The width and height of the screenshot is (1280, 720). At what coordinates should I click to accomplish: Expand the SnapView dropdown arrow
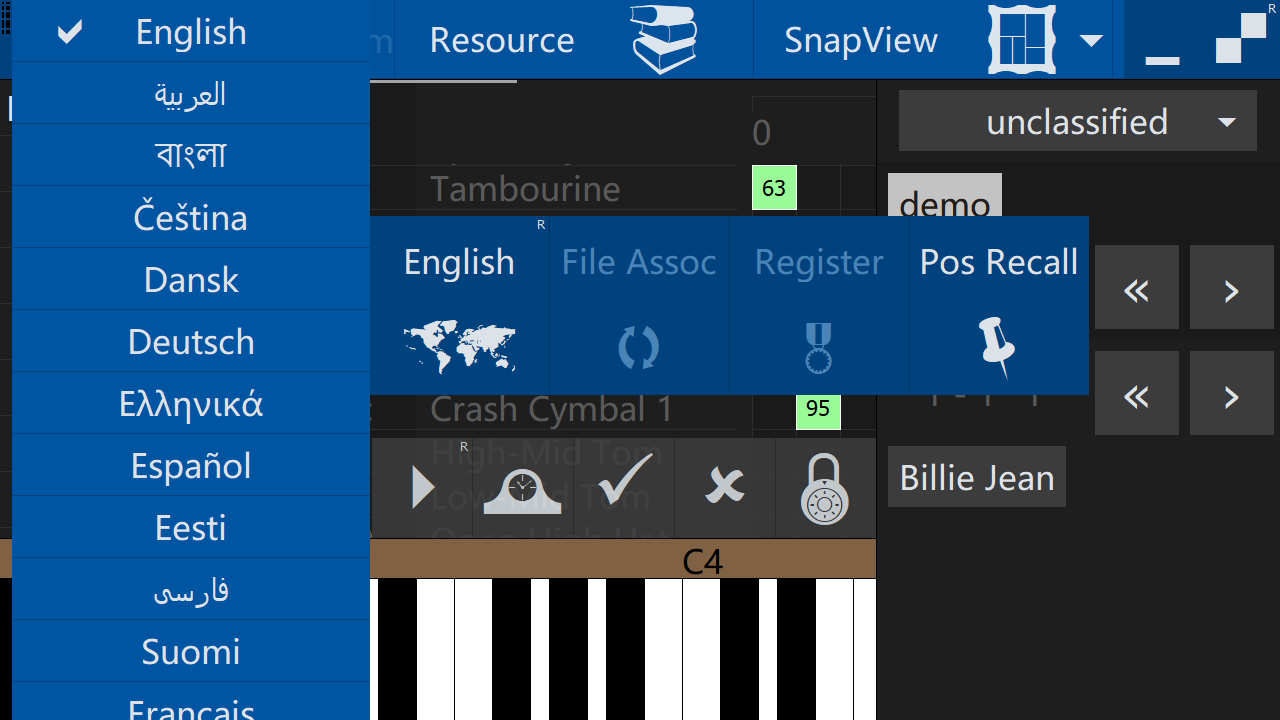[x=1091, y=40]
